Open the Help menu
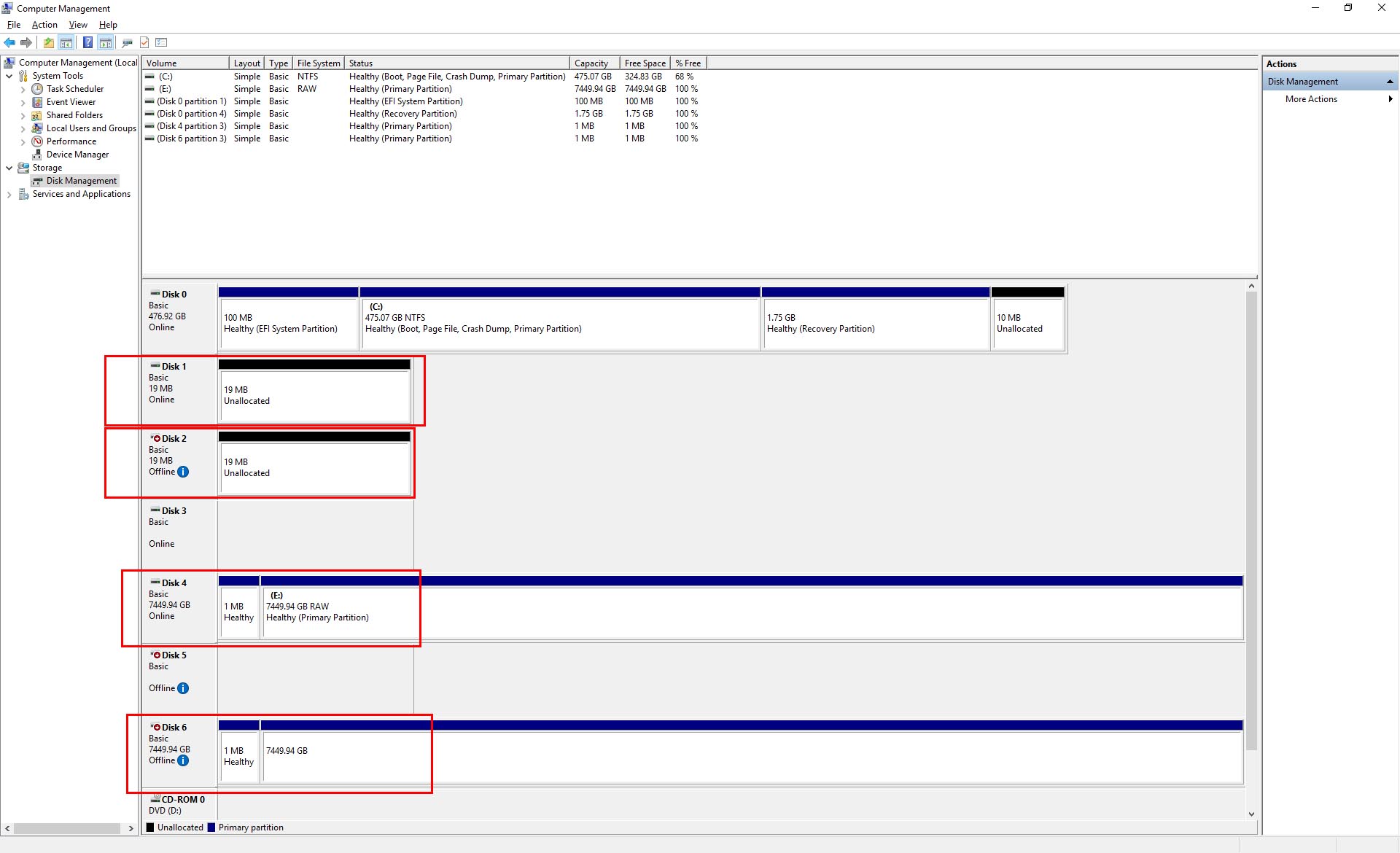 point(108,25)
